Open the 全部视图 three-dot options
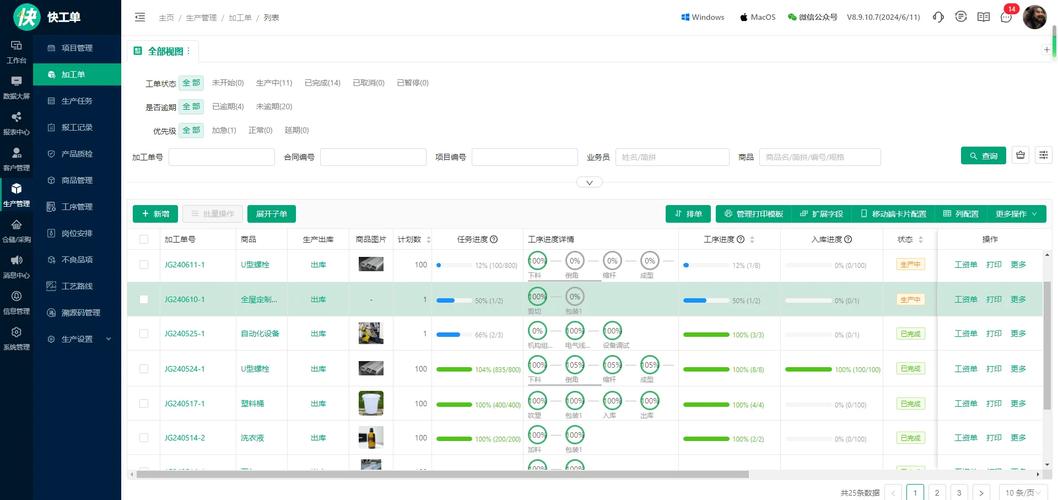1058x500 pixels. pyautogui.click(x=188, y=51)
